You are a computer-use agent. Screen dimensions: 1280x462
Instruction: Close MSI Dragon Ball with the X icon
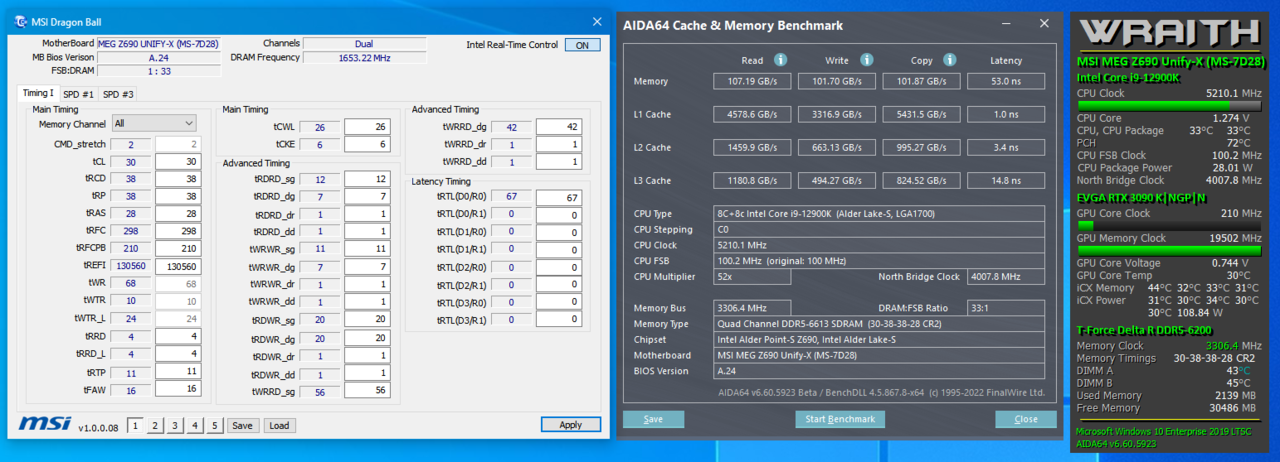pos(597,21)
